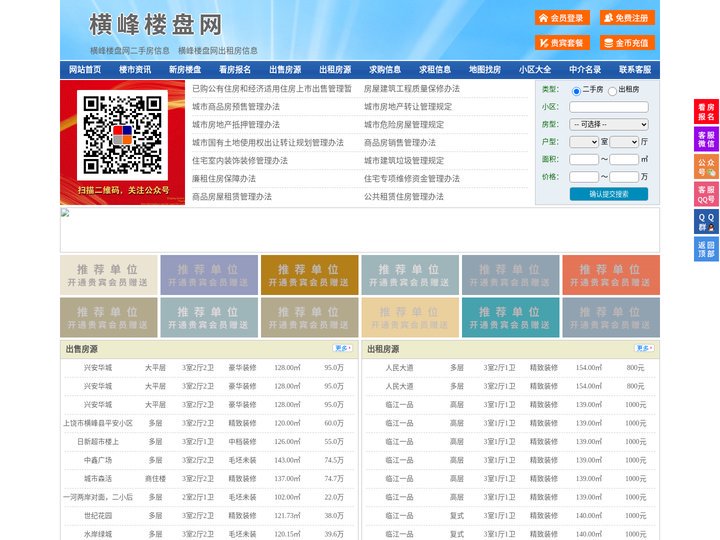This screenshot has width=720, height=540.
Task: Open 商品房销售管理办法 link
Action: tap(400, 143)
